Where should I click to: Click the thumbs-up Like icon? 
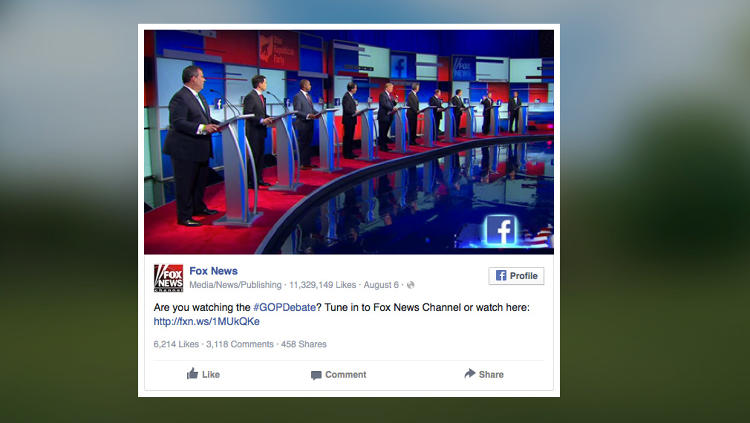[x=192, y=374]
